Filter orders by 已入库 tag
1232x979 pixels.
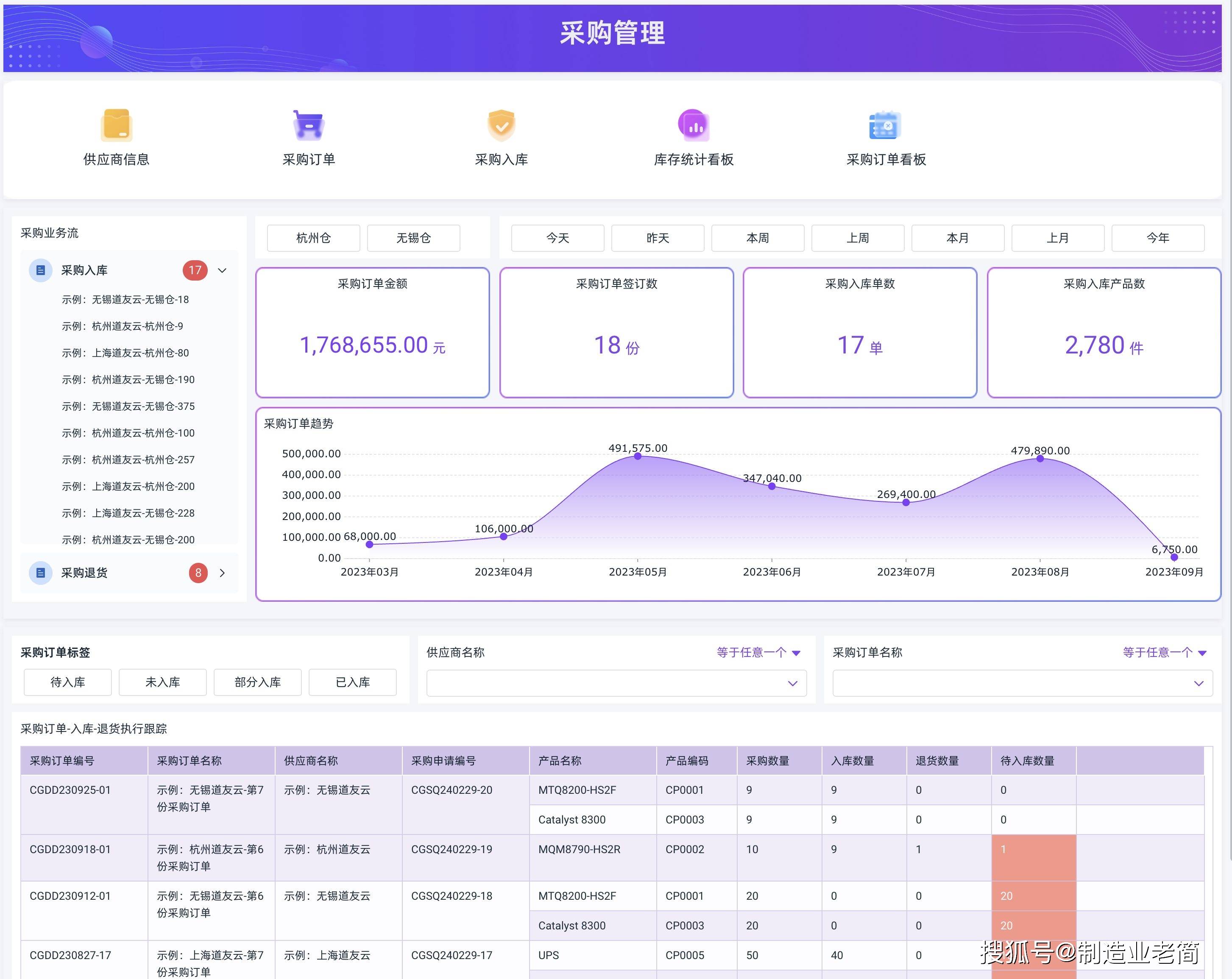coord(353,682)
